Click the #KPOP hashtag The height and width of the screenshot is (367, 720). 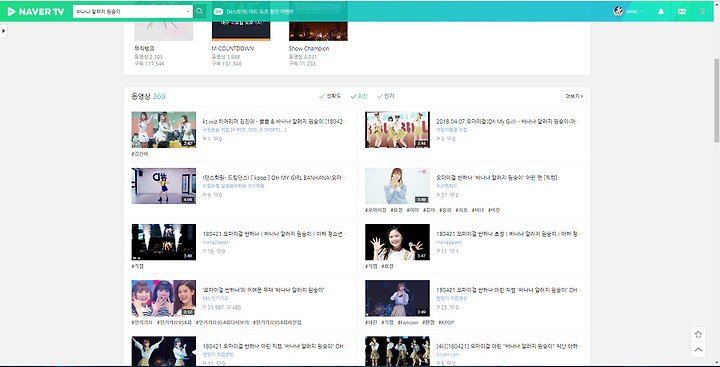[x=446, y=322]
